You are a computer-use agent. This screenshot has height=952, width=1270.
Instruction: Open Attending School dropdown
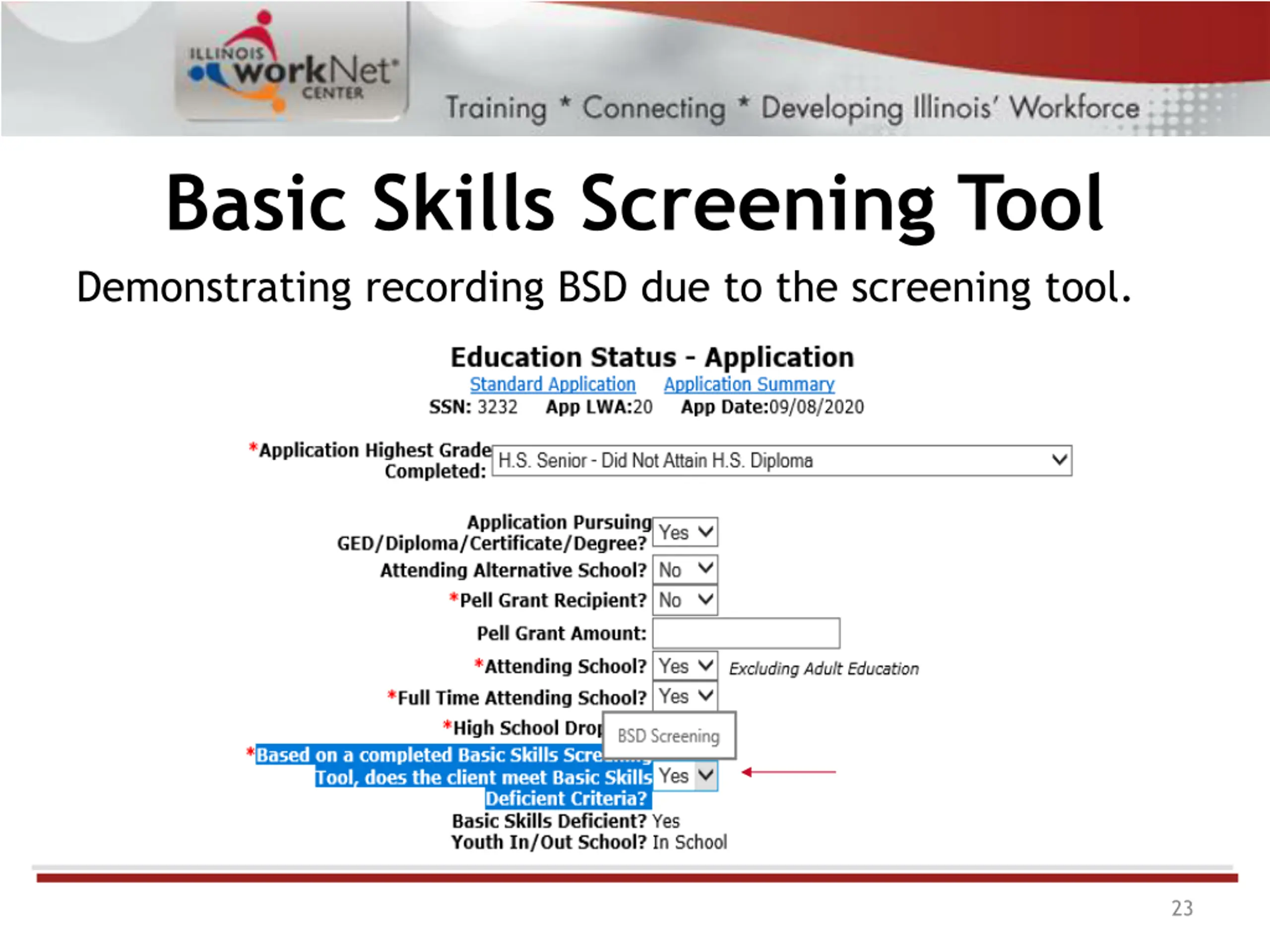(686, 665)
